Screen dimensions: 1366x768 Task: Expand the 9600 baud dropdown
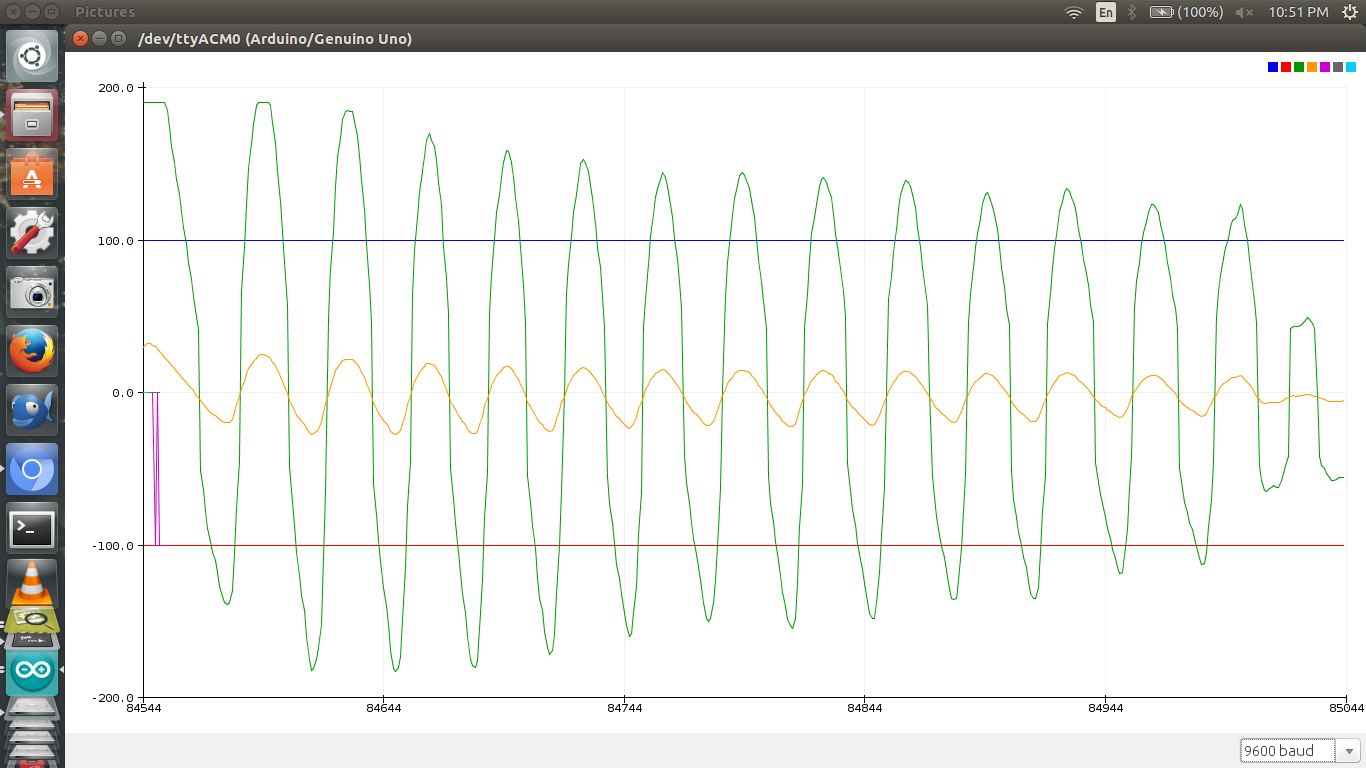point(1300,750)
